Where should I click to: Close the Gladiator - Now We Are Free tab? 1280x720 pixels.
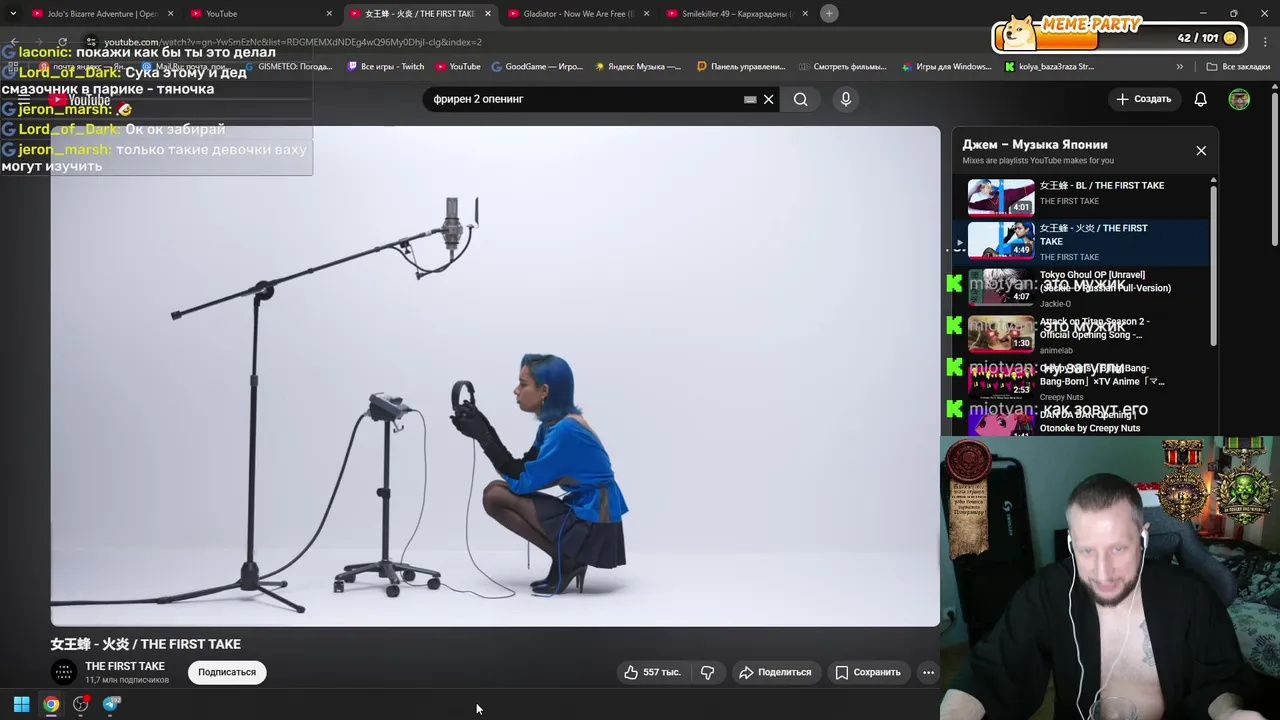click(x=646, y=14)
